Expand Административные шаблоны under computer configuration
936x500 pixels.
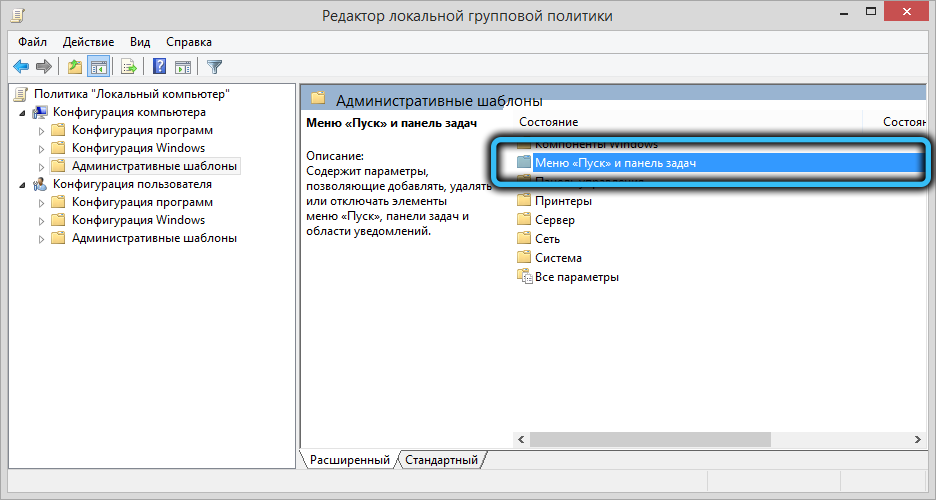(x=41, y=167)
